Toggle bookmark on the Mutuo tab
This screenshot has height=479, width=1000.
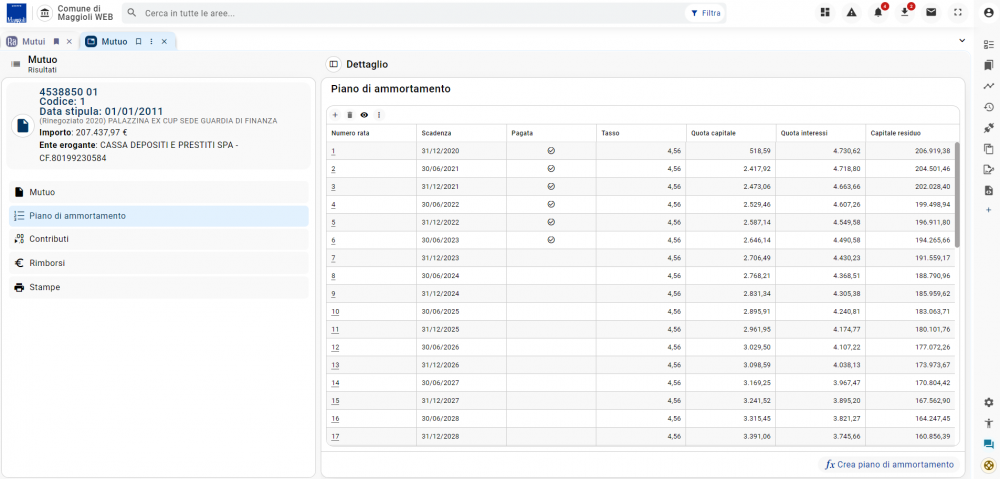point(138,41)
